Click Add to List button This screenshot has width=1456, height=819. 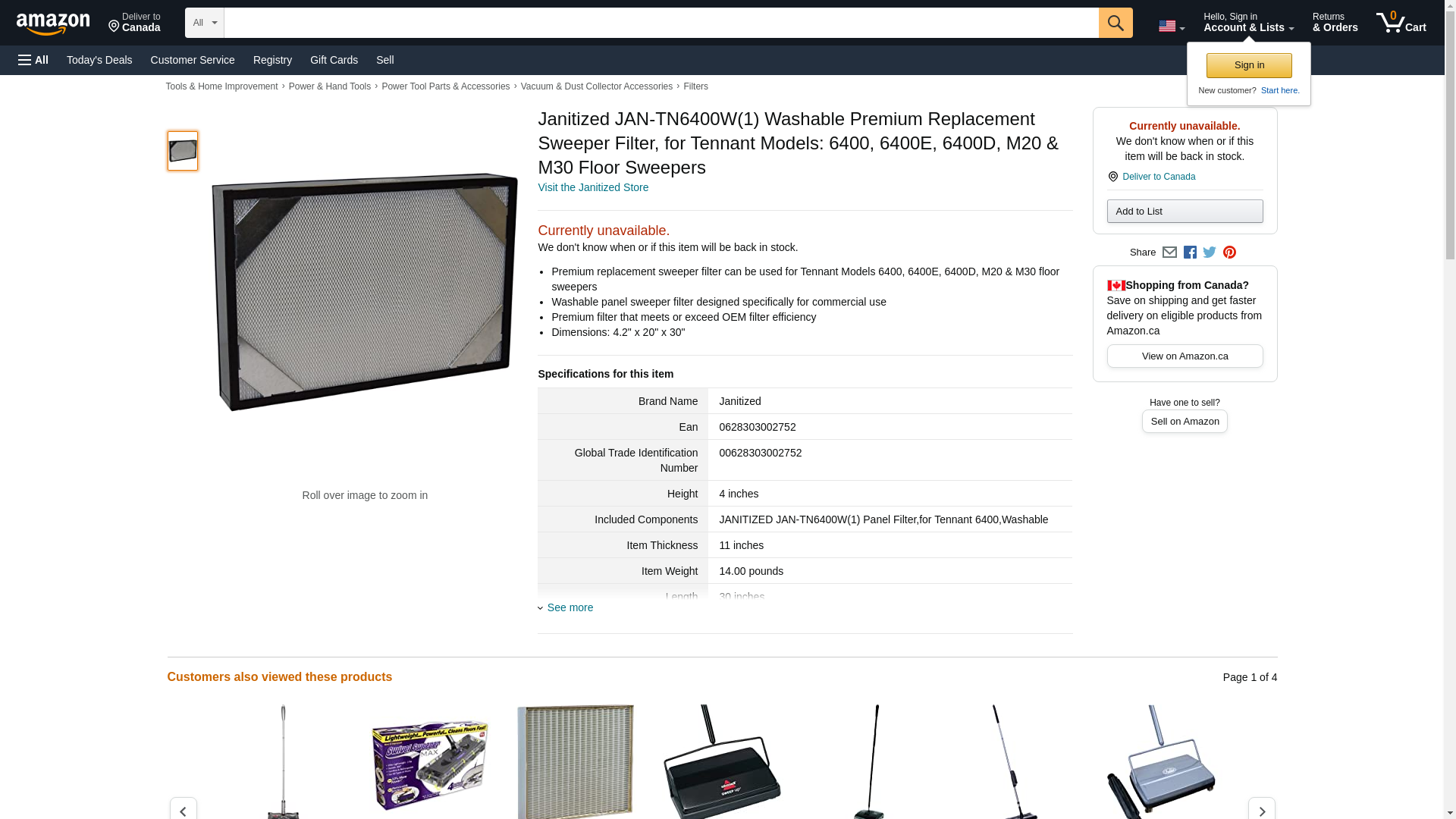click(1185, 211)
